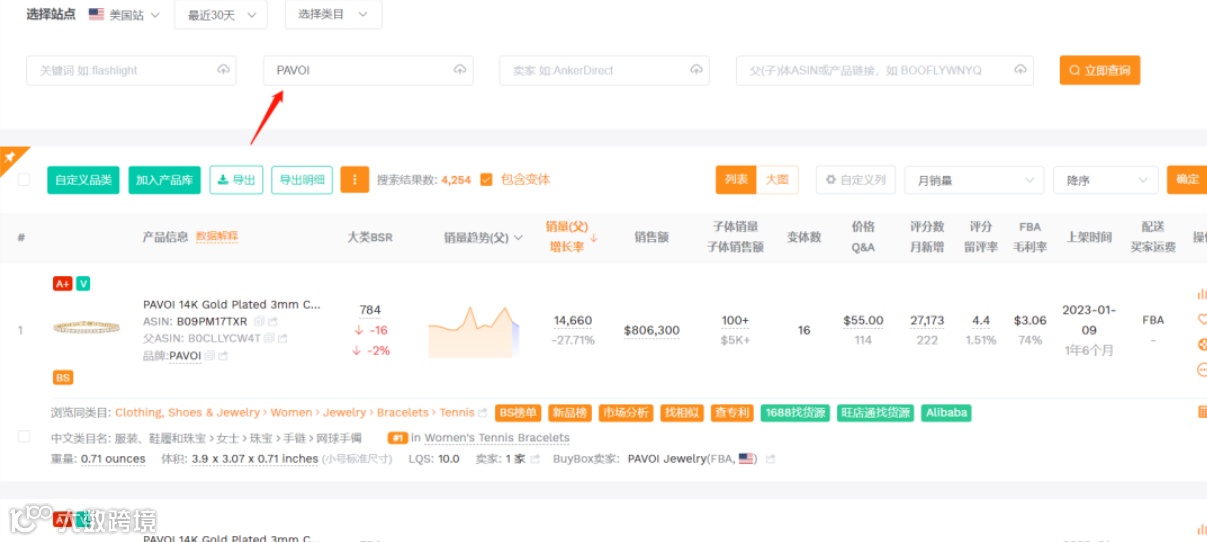The height and width of the screenshot is (542, 1207).
Task: Click the 自定义列 custom columns button
Action: pyautogui.click(x=855, y=180)
